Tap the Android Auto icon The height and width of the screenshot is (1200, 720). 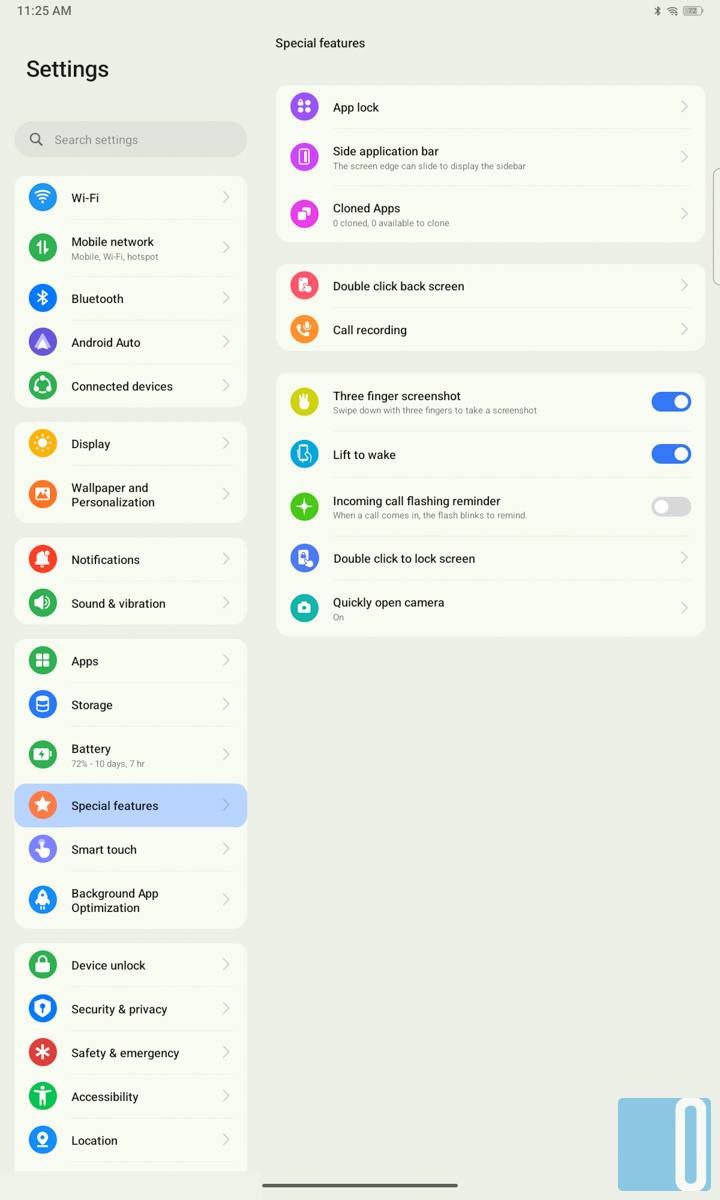point(43,342)
